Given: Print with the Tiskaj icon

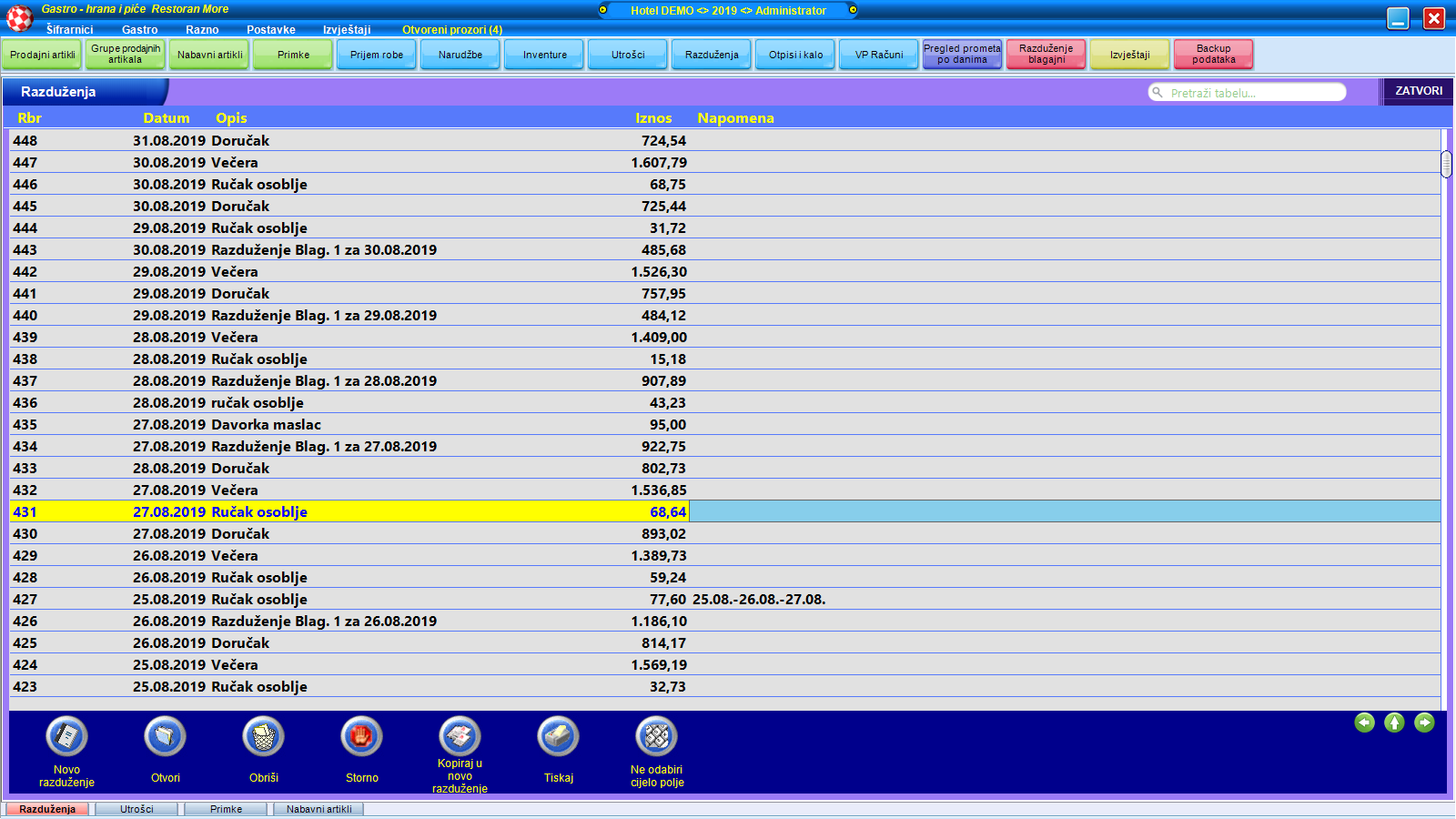Looking at the screenshot, I should click(x=558, y=737).
